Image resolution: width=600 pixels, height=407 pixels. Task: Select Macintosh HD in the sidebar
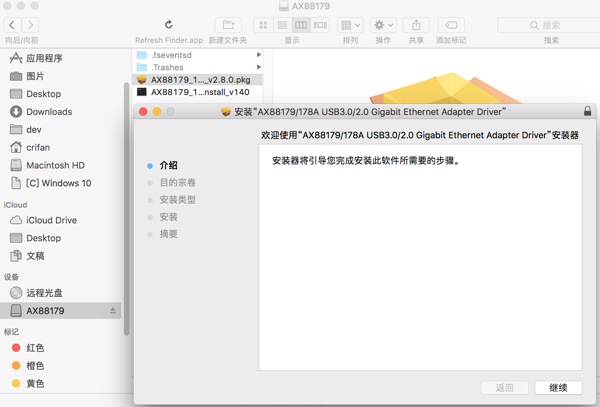61,165
